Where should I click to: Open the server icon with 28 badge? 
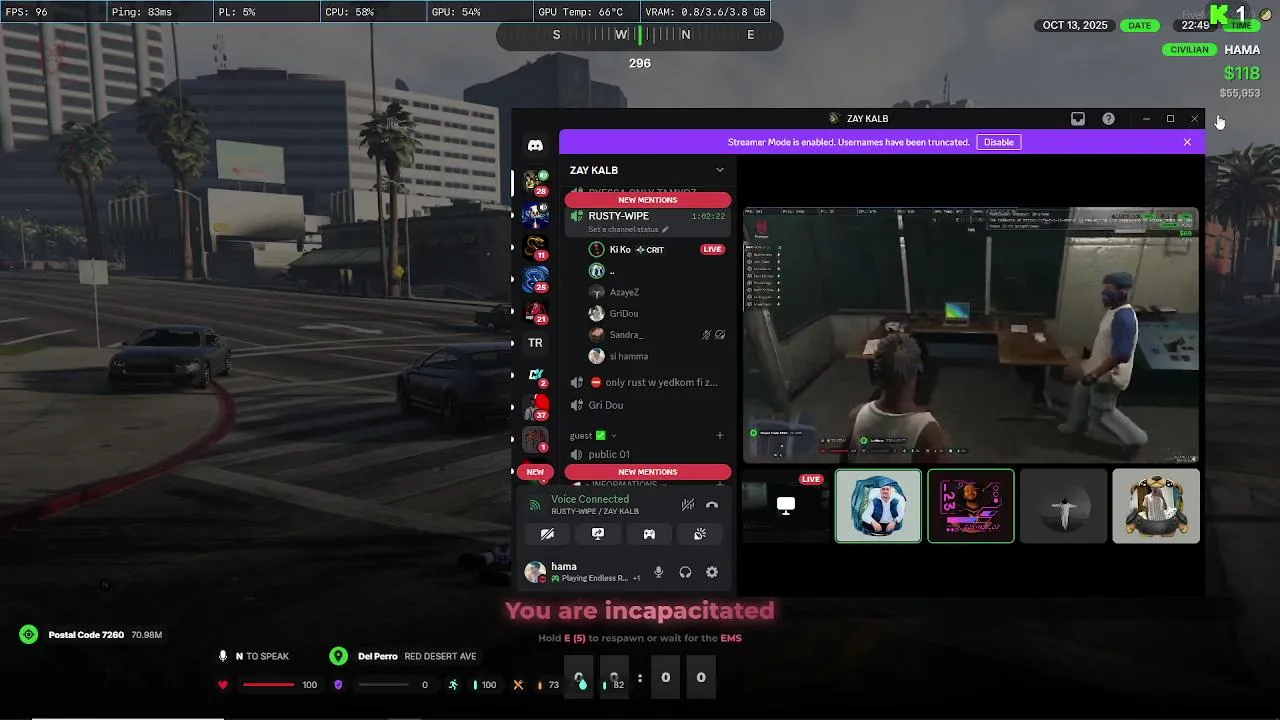[536, 181]
